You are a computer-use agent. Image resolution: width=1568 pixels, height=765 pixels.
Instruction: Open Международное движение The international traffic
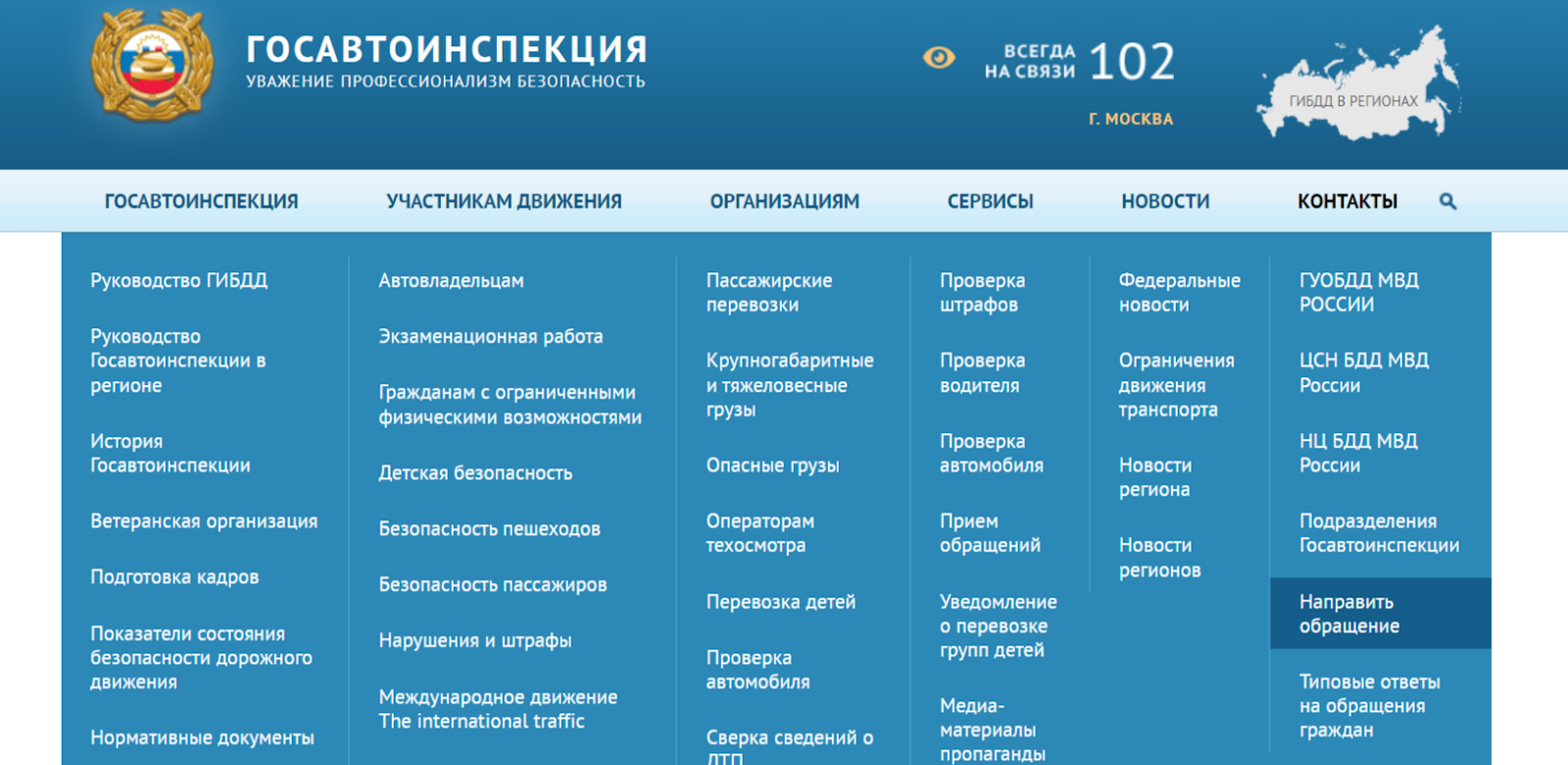coord(498,709)
